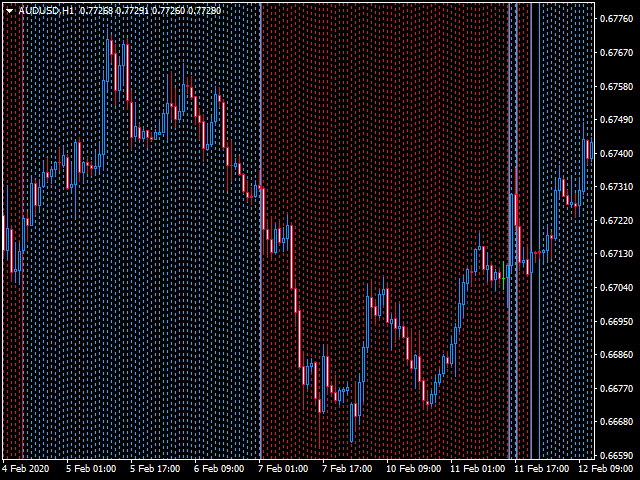Click the 7 Feb 01:00 time label
Viewport: 640px width, 480px height.
point(283,469)
